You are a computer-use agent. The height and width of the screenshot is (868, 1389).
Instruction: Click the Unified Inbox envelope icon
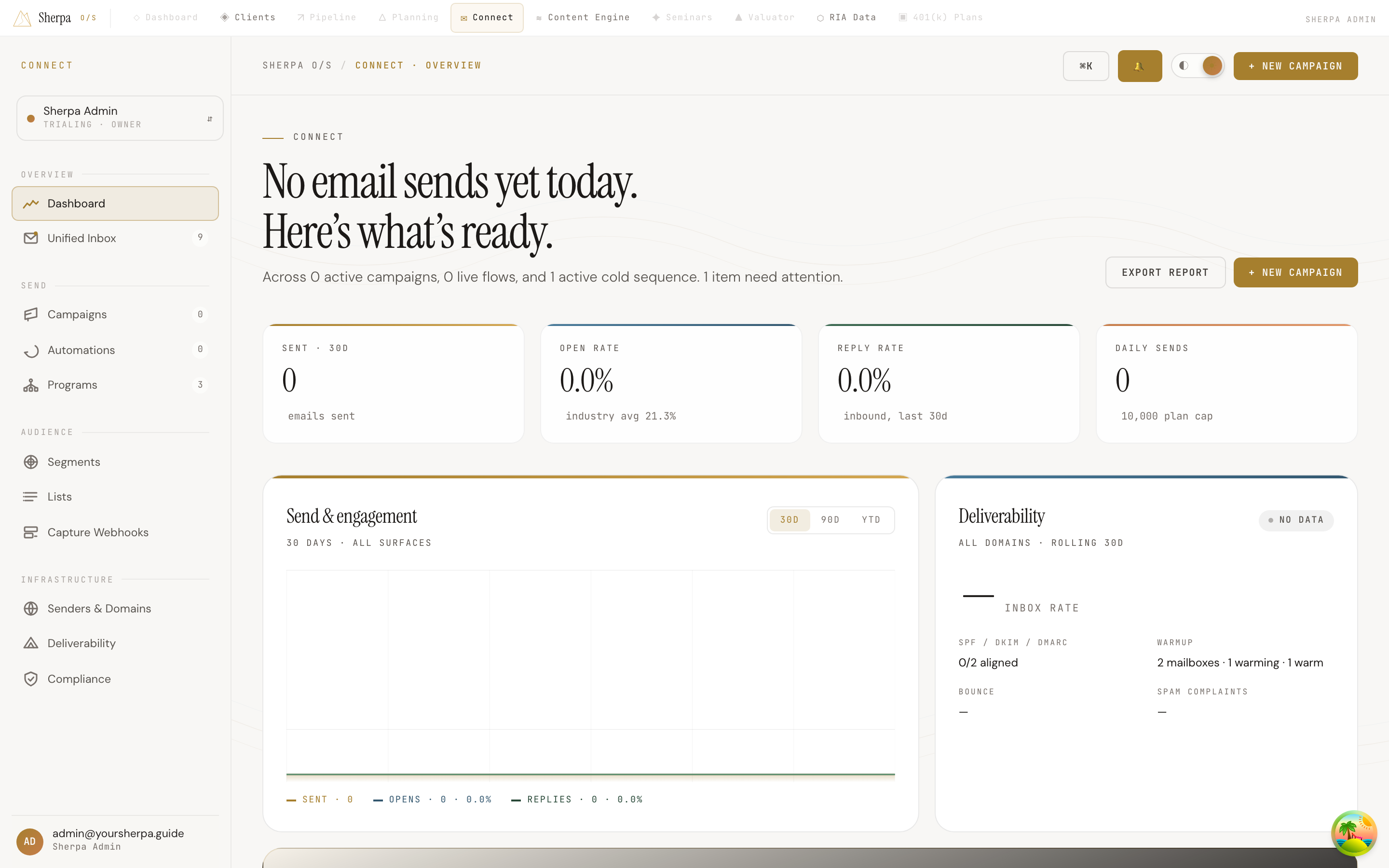31,238
